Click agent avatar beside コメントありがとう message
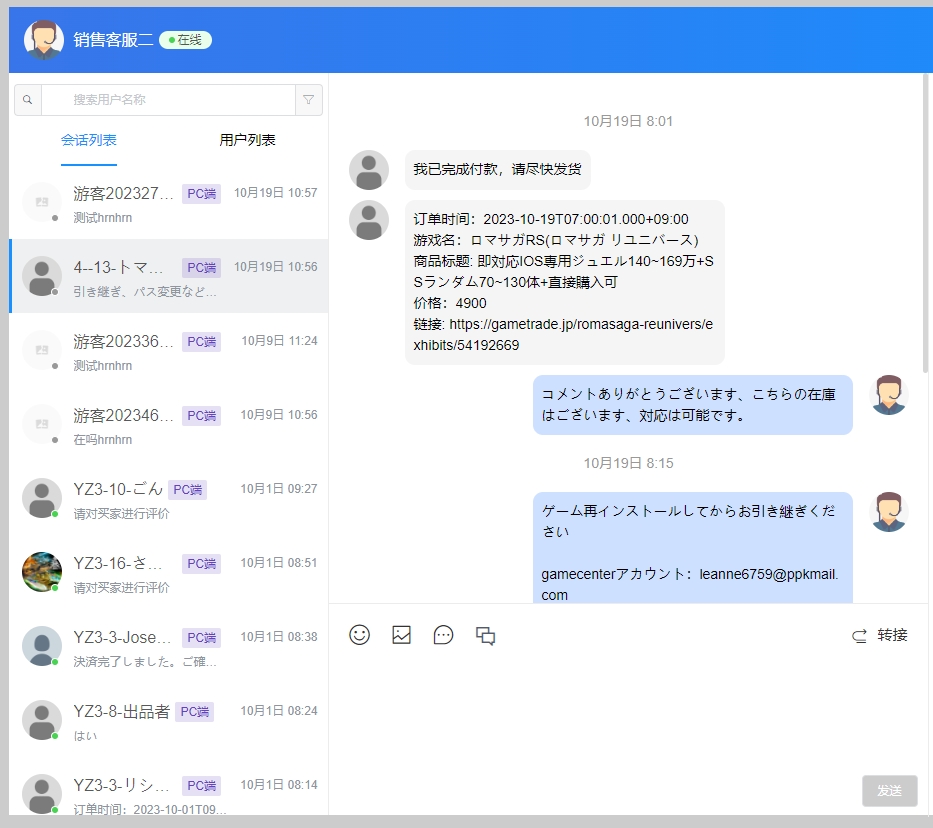Screen dimensions: 933x828 click(889, 395)
